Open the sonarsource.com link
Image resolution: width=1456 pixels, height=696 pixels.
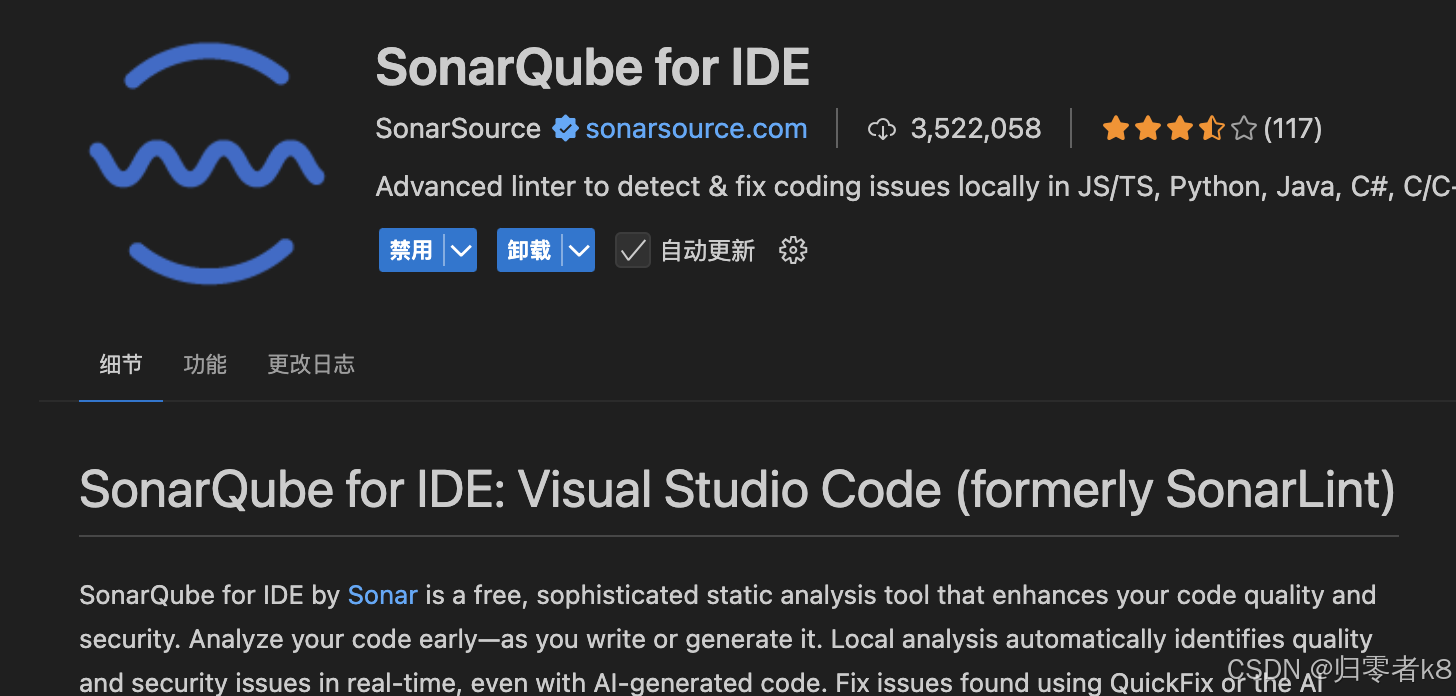(695, 128)
